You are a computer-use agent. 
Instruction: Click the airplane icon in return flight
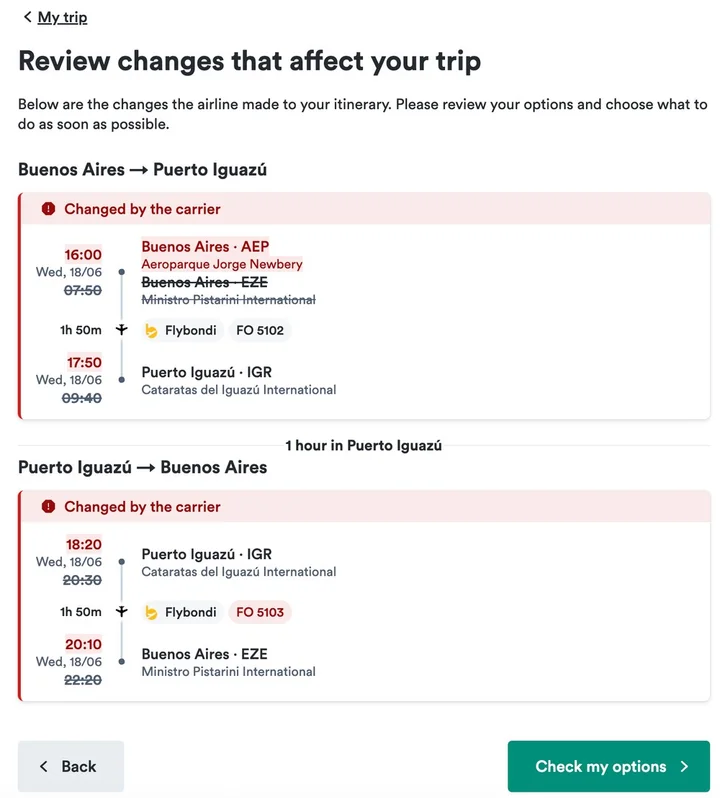pyautogui.click(x=122, y=612)
